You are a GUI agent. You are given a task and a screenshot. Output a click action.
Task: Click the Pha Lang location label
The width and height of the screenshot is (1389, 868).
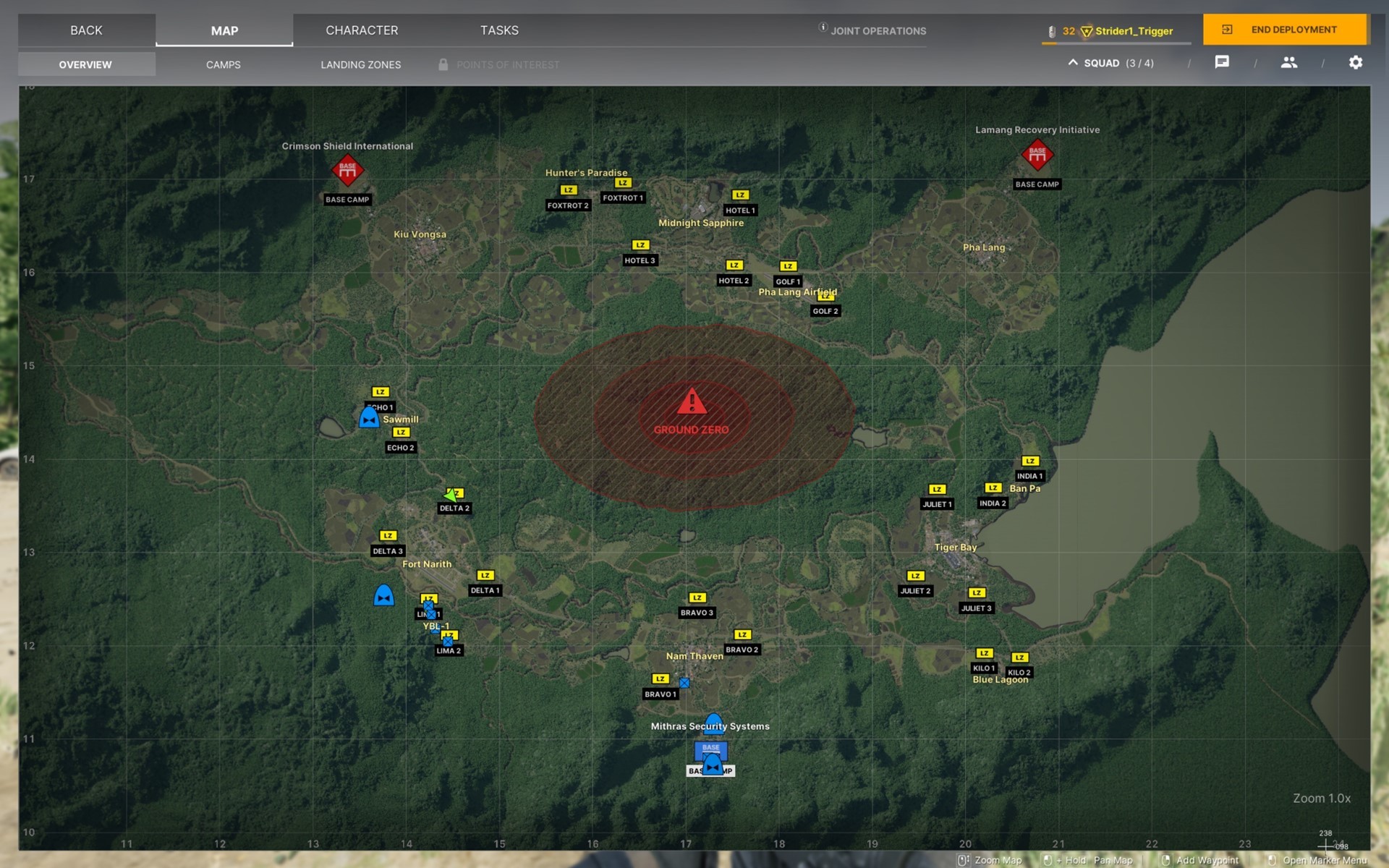click(984, 247)
